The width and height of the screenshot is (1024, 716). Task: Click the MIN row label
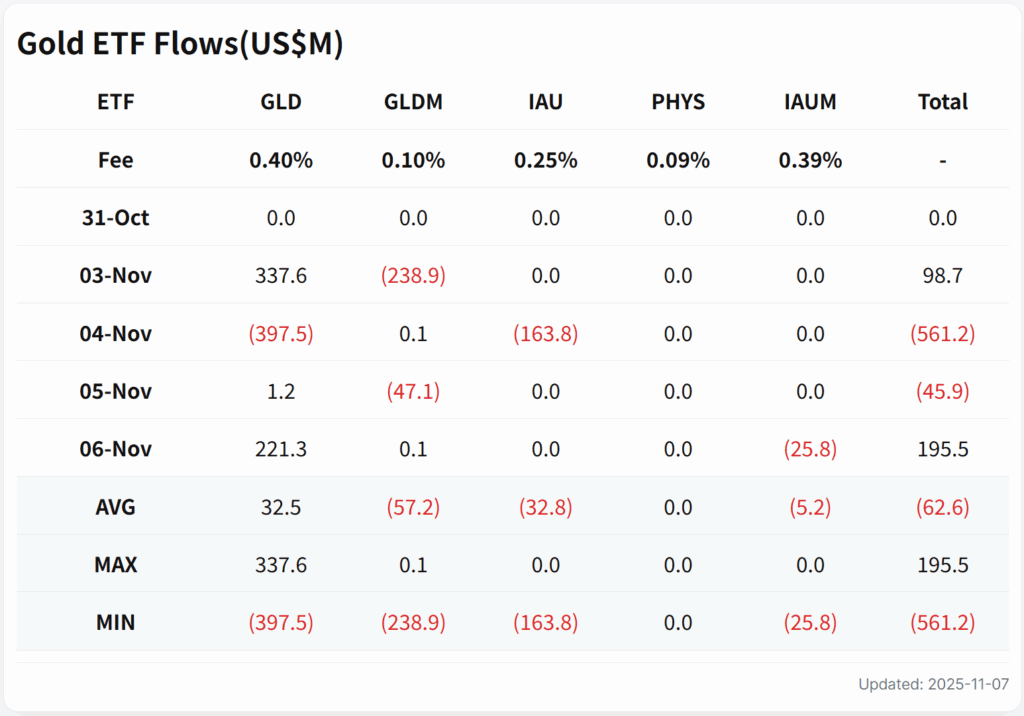point(116,622)
